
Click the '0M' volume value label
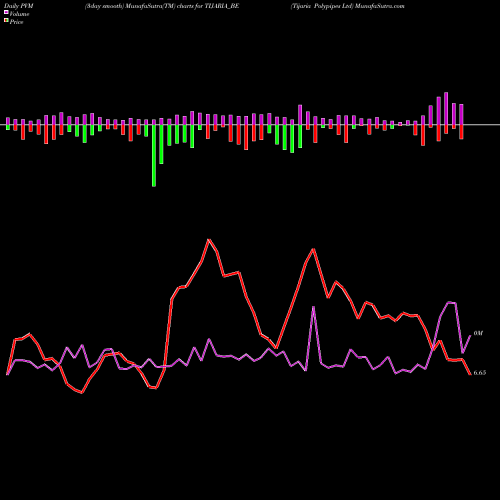point(478,333)
